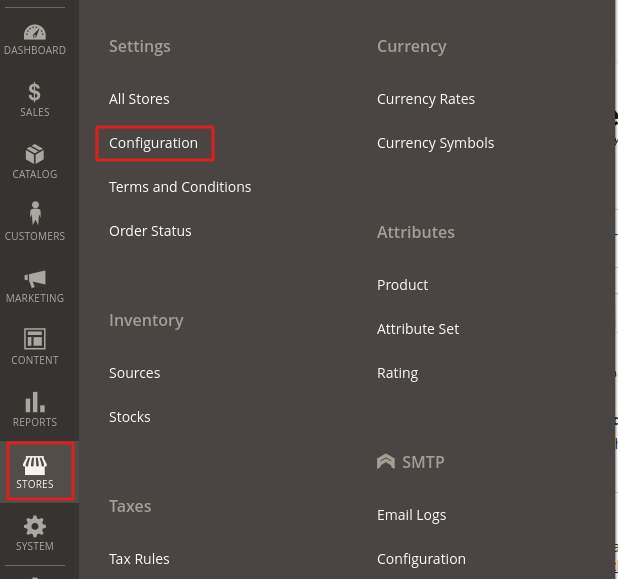Open the Catalog box icon

(35, 155)
